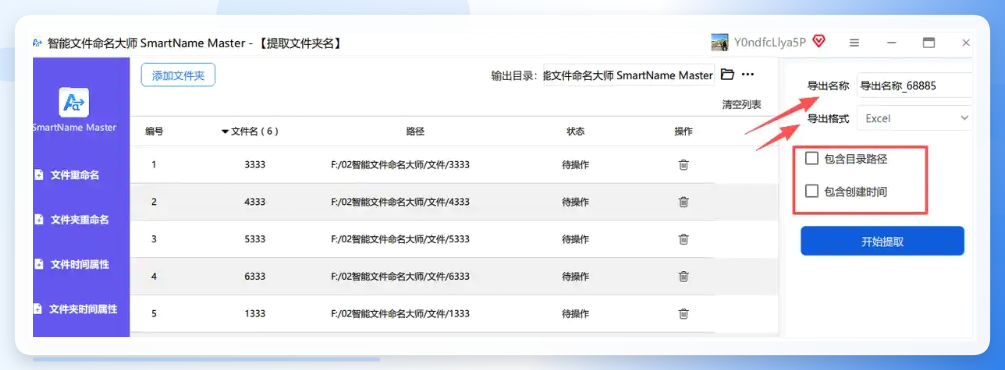Image resolution: width=1005 pixels, height=370 pixels.
Task: Open the hamburger menu in title bar
Action: click(854, 43)
